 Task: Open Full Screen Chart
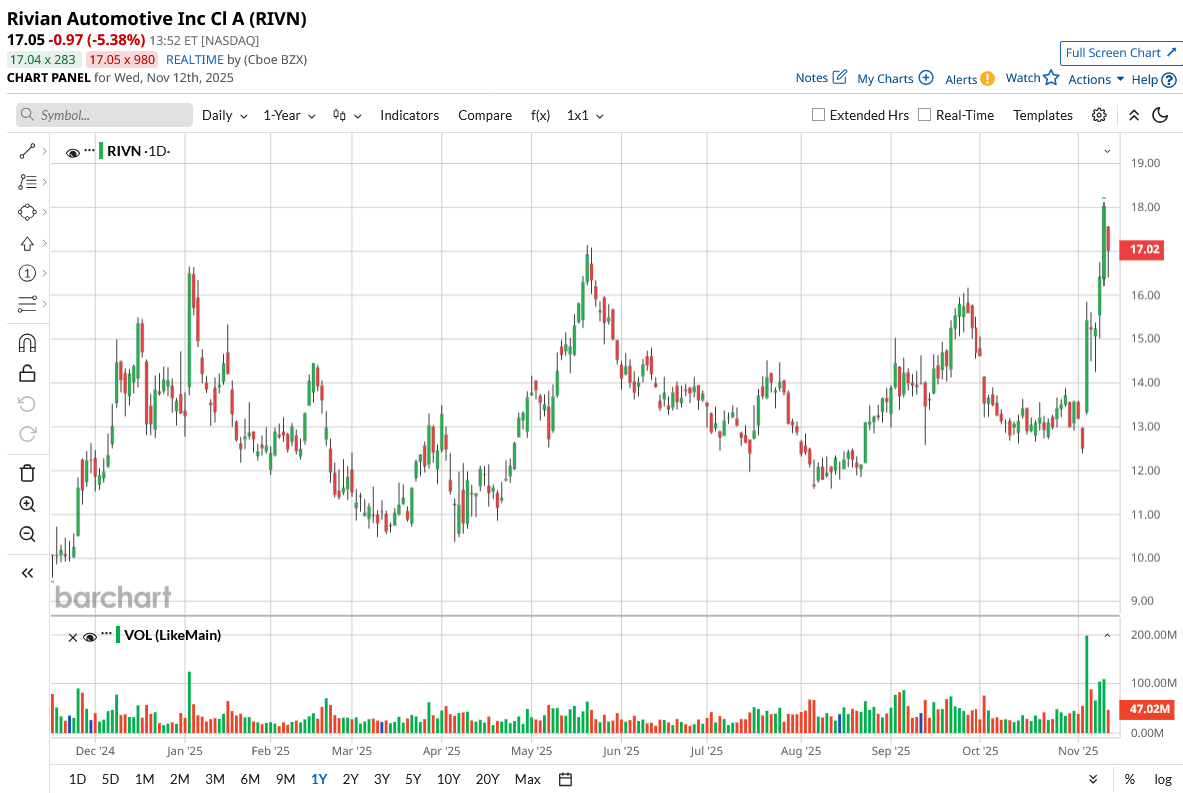tap(1120, 53)
